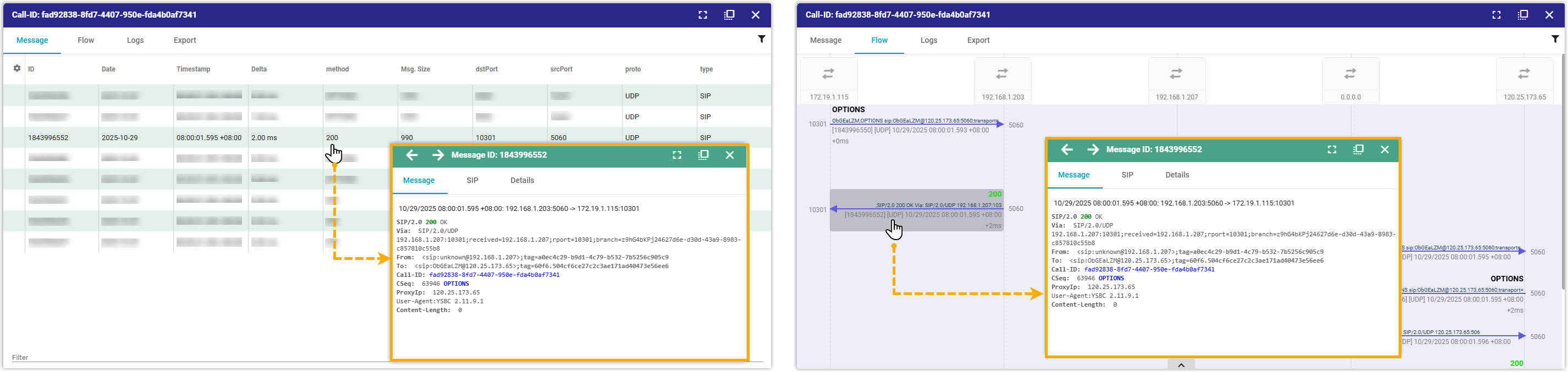The height and width of the screenshot is (372, 1568).
Task: Open the Export tab in right window
Action: (x=978, y=40)
